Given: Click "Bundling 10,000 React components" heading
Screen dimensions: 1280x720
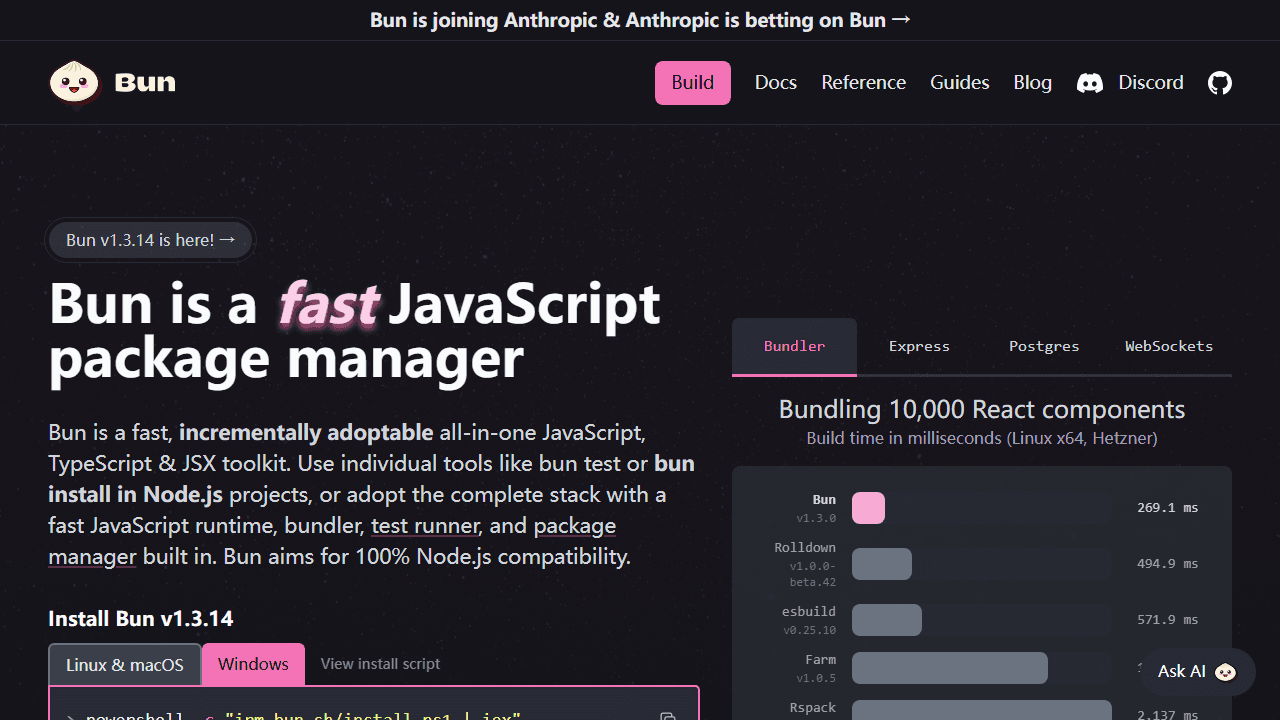Looking at the screenshot, I should pyautogui.click(x=982, y=409).
